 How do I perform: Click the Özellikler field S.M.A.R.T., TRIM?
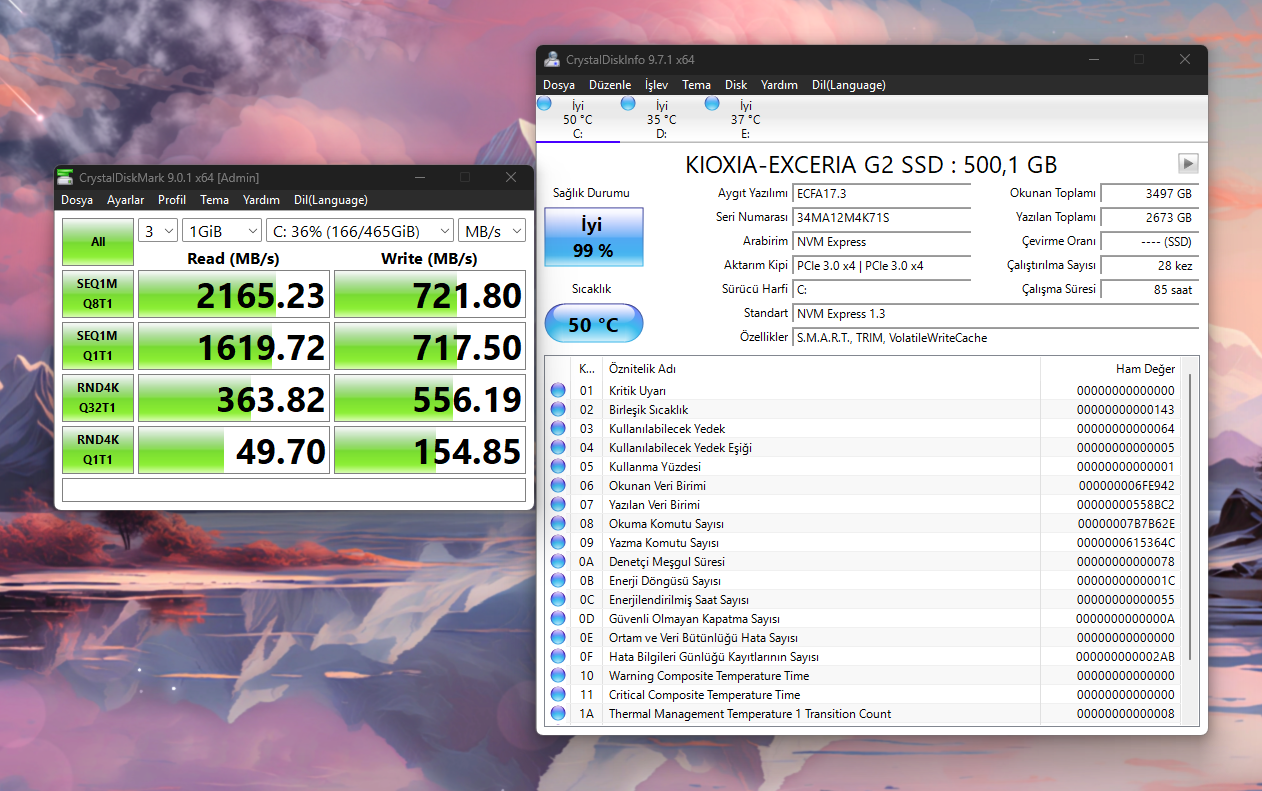click(x=995, y=337)
